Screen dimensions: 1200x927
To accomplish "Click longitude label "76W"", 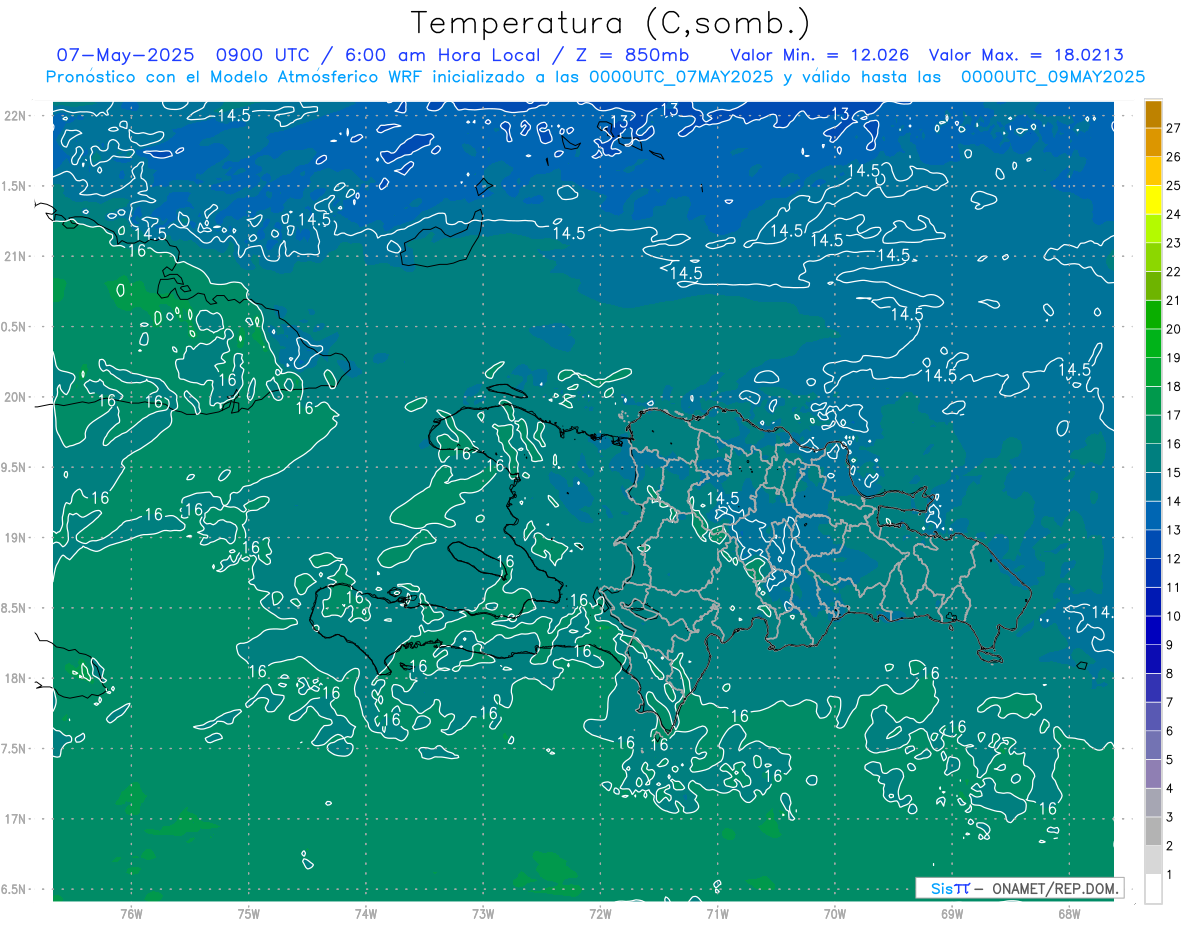I will pos(131,913).
